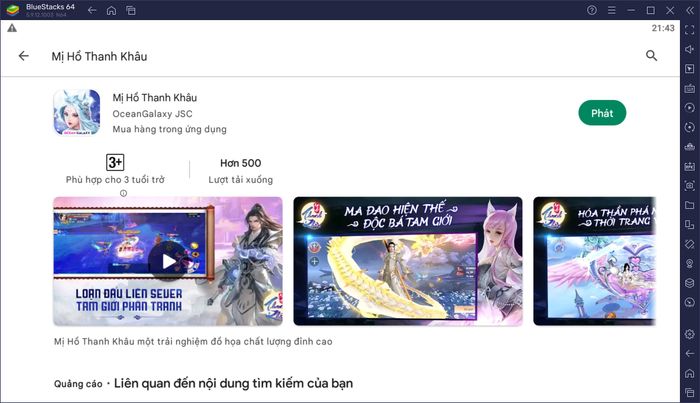Screen dimensions: 700x403
Task: Click the 21:43 clock in status bar
Action: [x=663, y=28]
